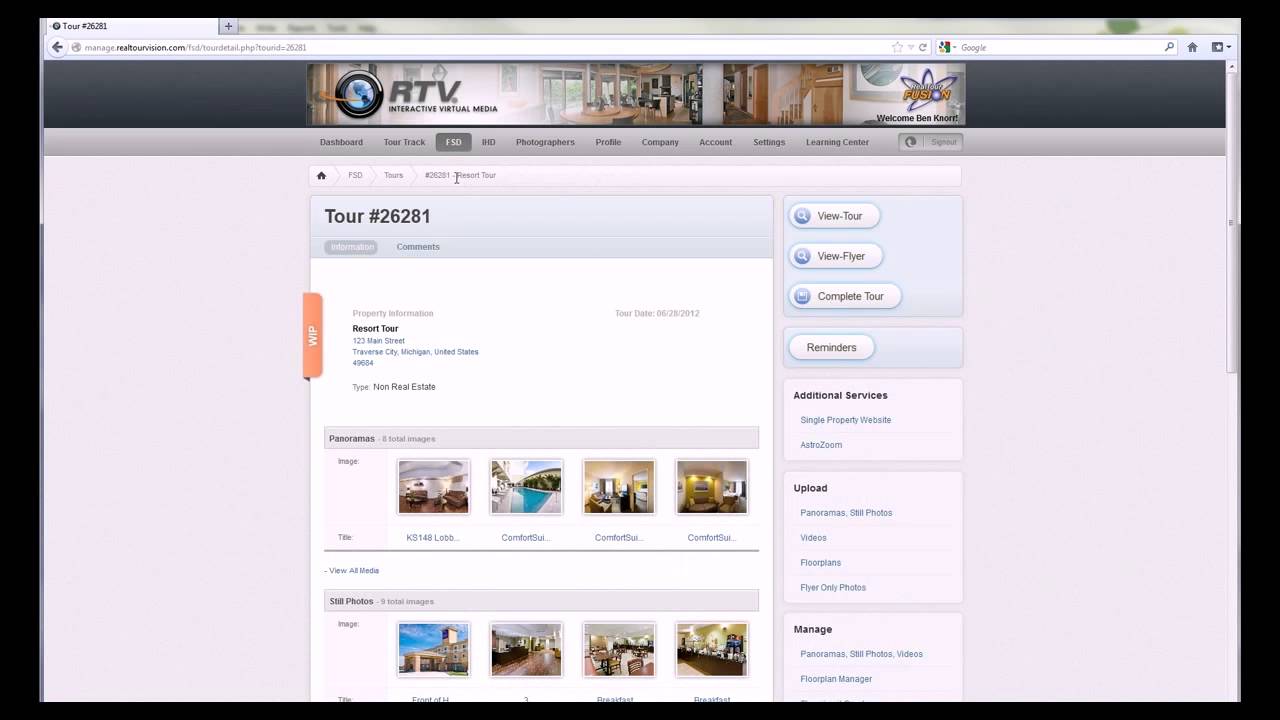Open the pool panorama thumbnail
The height and width of the screenshot is (720, 1280).
click(x=526, y=487)
